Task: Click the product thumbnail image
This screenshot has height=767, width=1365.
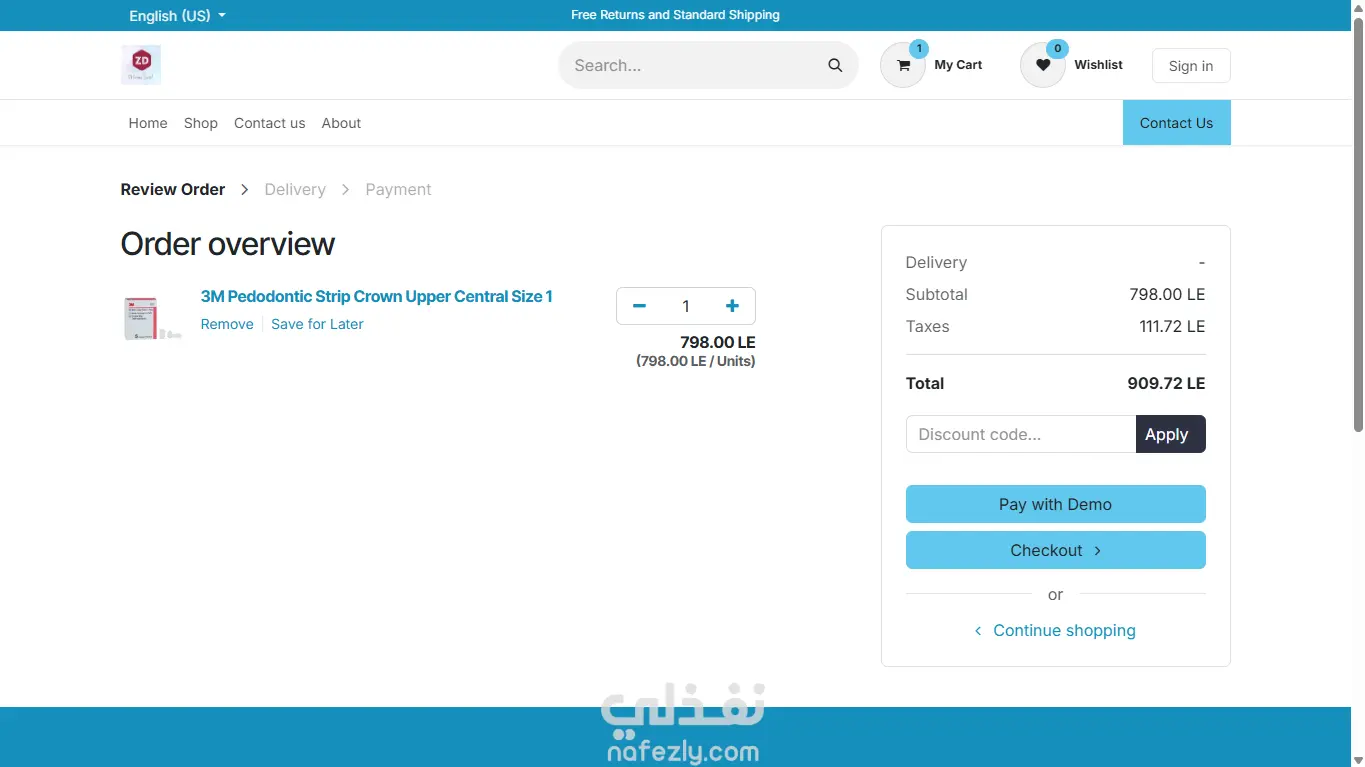Action: pyautogui.click(x=152, y=318)
